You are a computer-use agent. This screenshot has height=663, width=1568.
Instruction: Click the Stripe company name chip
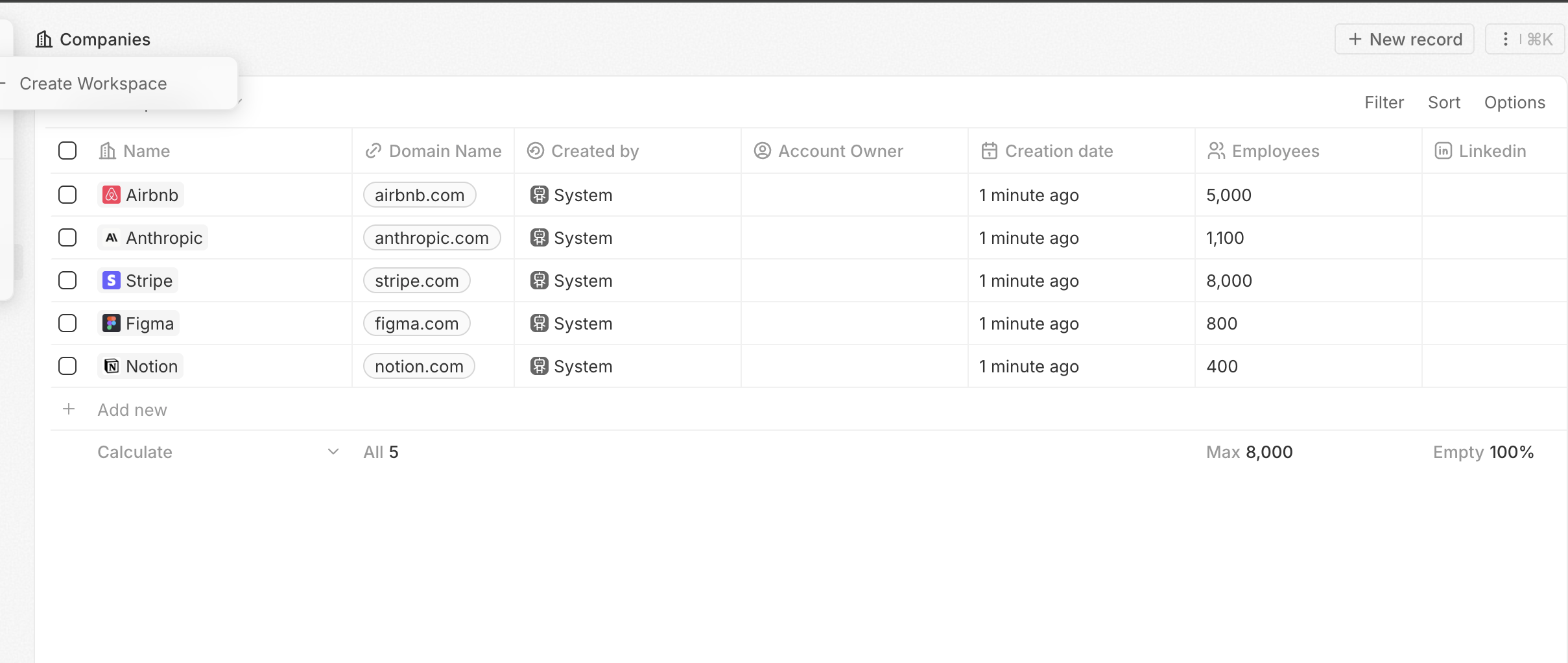point(138,280)
